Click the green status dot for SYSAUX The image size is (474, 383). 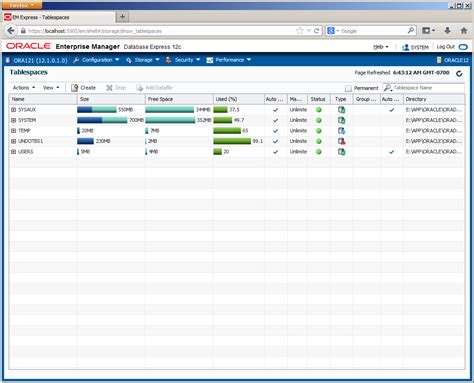[319, 110]
